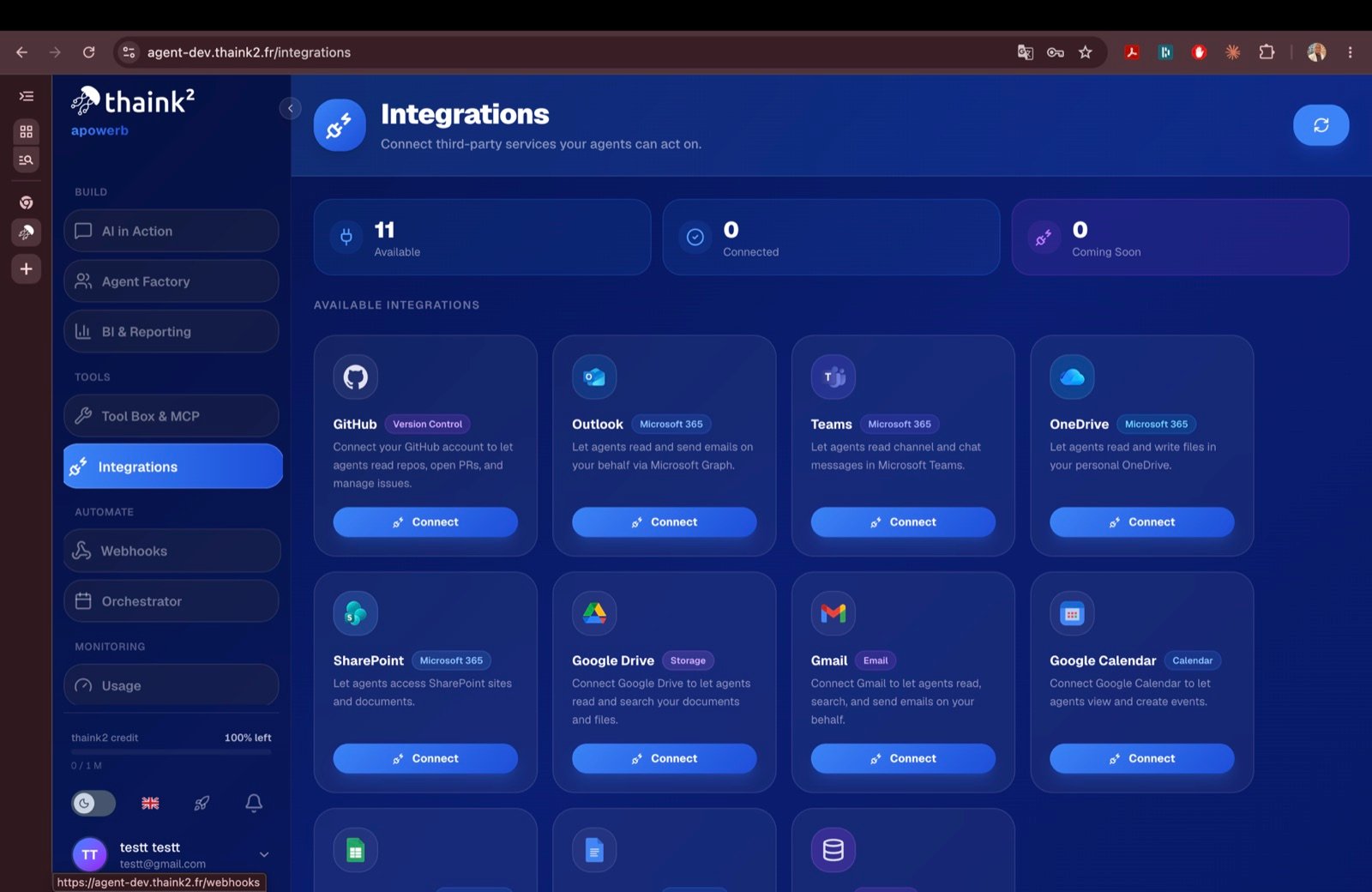
Task: Click the Microsoft 365 tag on Outlook
Action: click(x=671, y=424)
